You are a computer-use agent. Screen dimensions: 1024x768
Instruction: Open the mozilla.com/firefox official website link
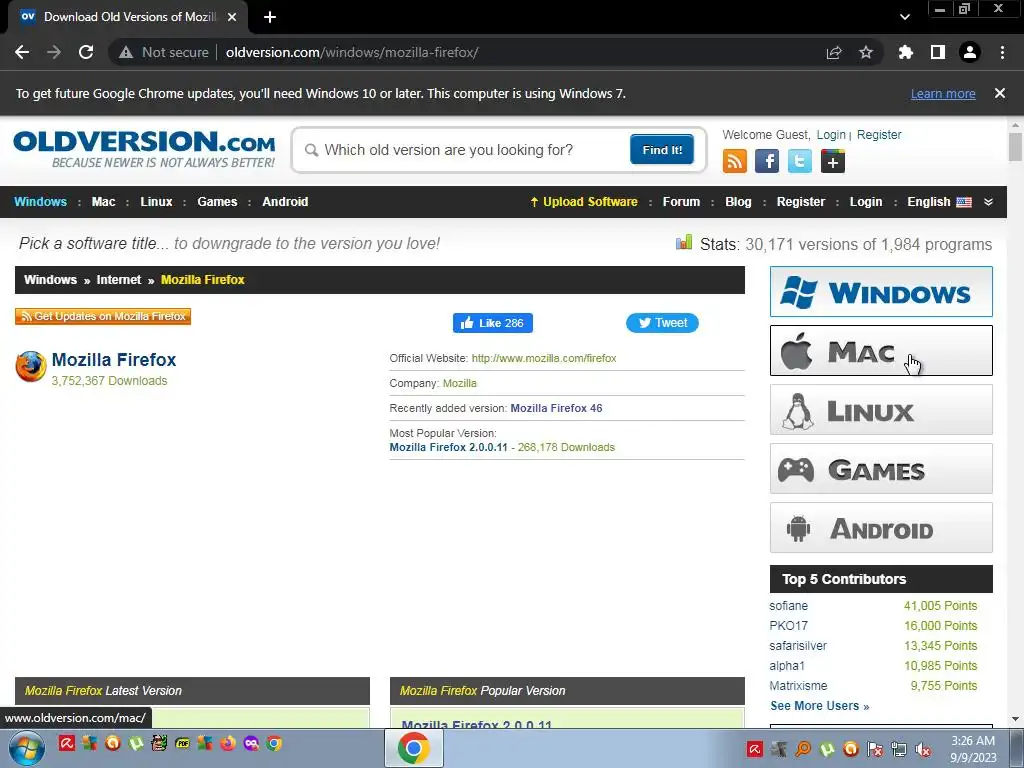tap(544, 358)
